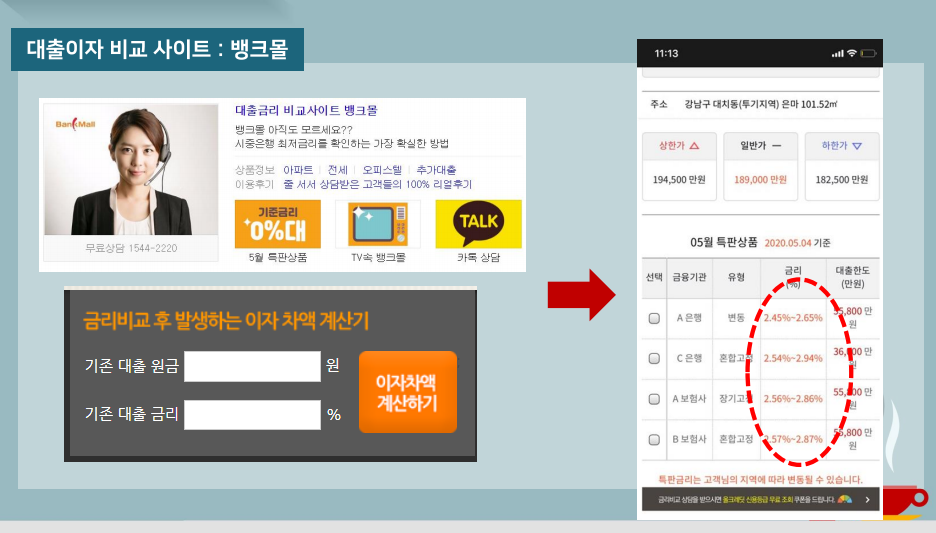Click the 하한가 blue down-triangle icon
The height and width of the screenshot is (533, 936).
[857, 146]
